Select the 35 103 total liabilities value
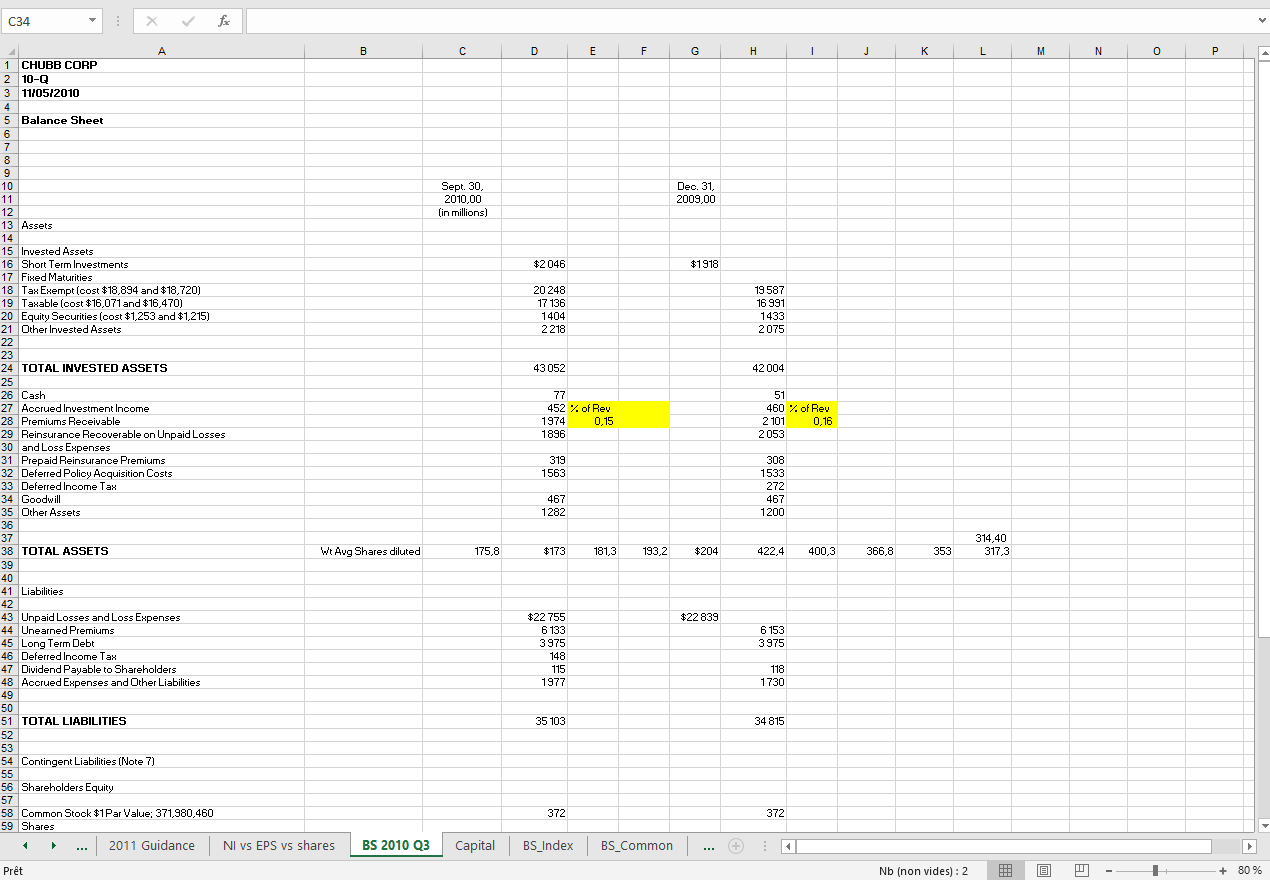 coord(535,721)
